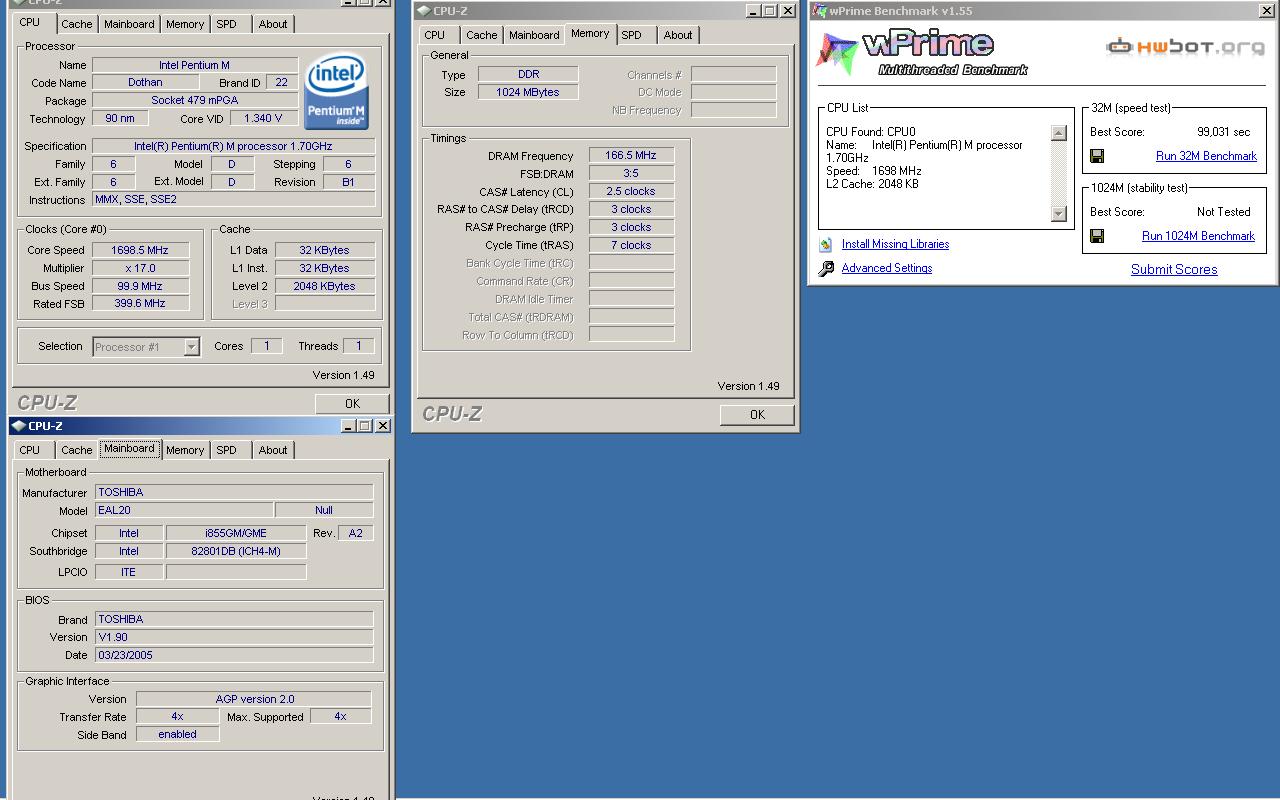Click the save icon next to Run 1024M Benchmark

click(x=1097, y=236)
